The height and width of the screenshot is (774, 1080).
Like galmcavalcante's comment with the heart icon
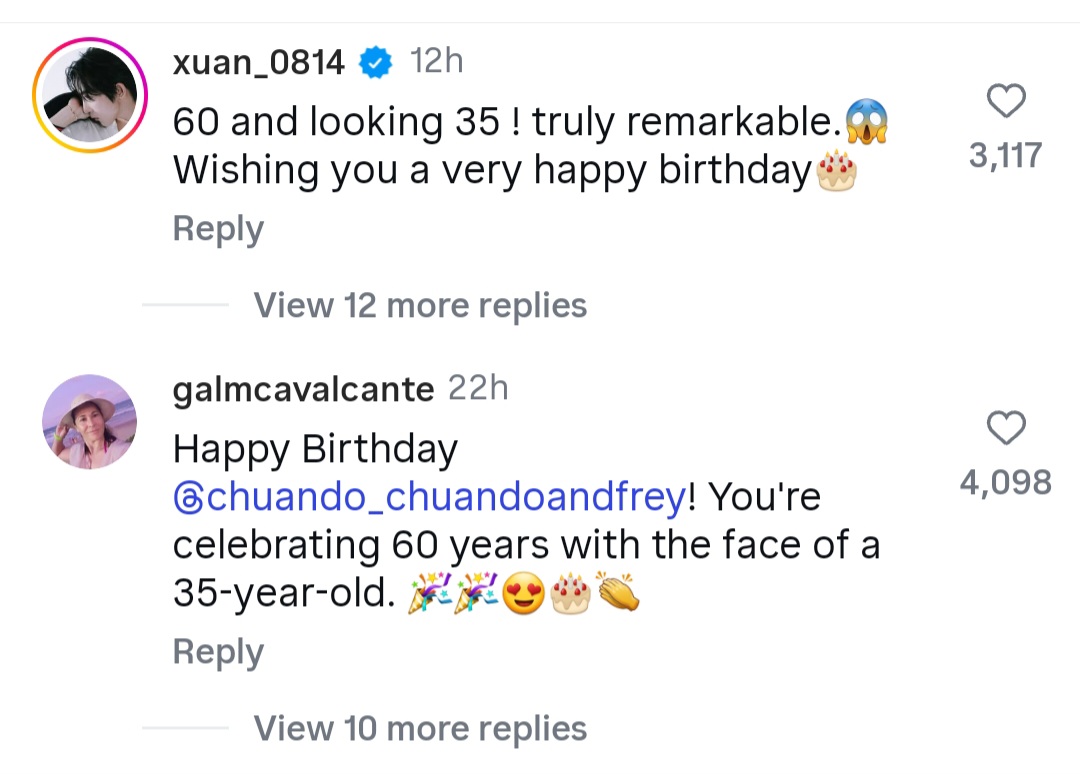click(x=1006, y=428)
